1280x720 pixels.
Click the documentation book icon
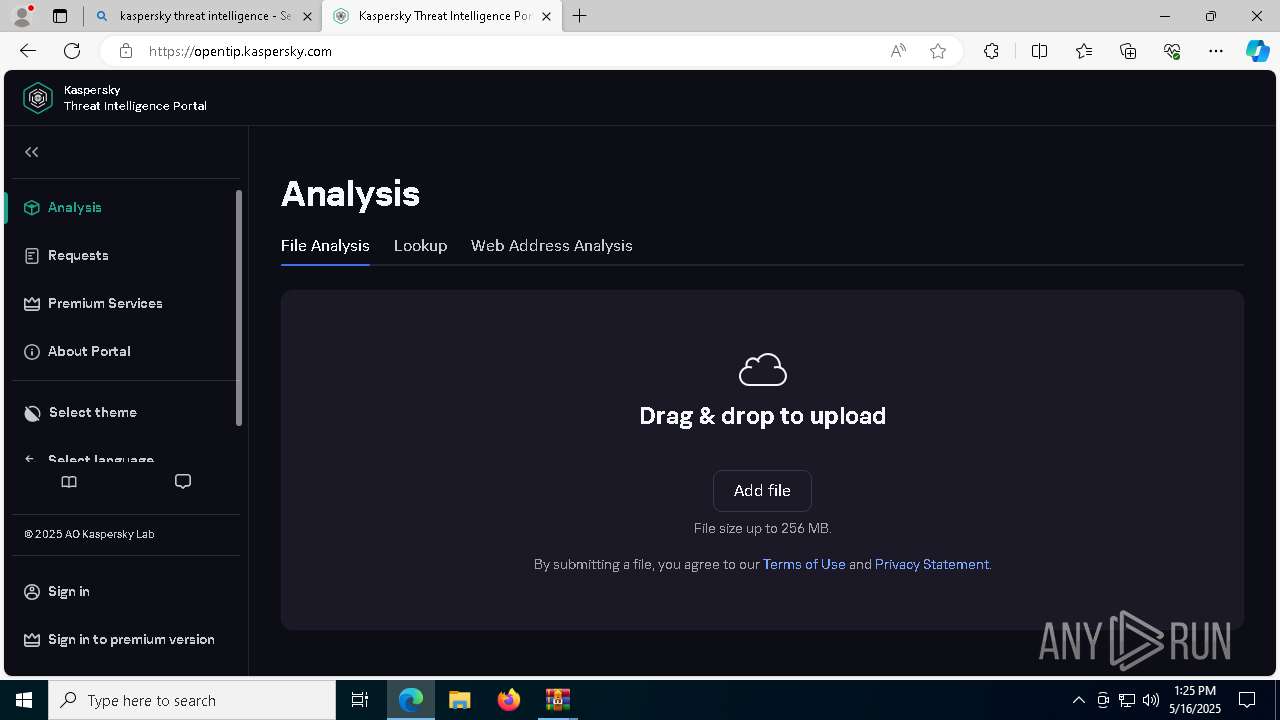(x=69, y=482)
